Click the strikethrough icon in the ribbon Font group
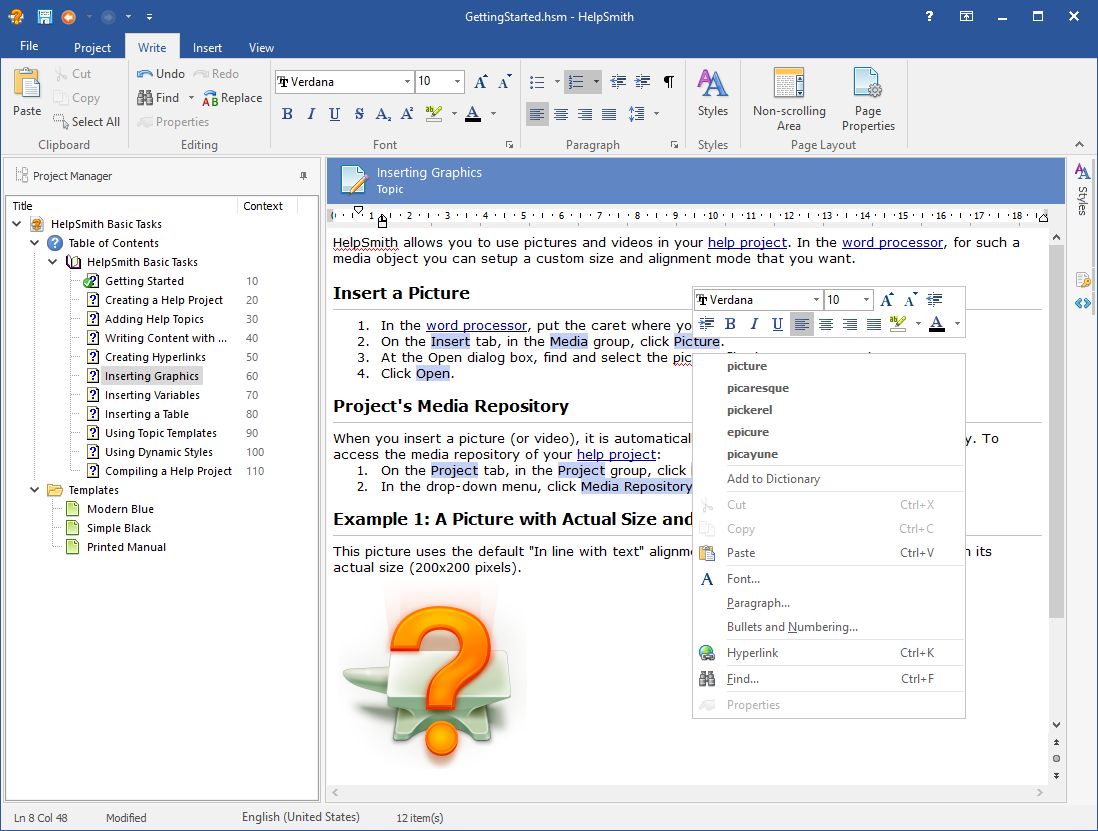 359,114
